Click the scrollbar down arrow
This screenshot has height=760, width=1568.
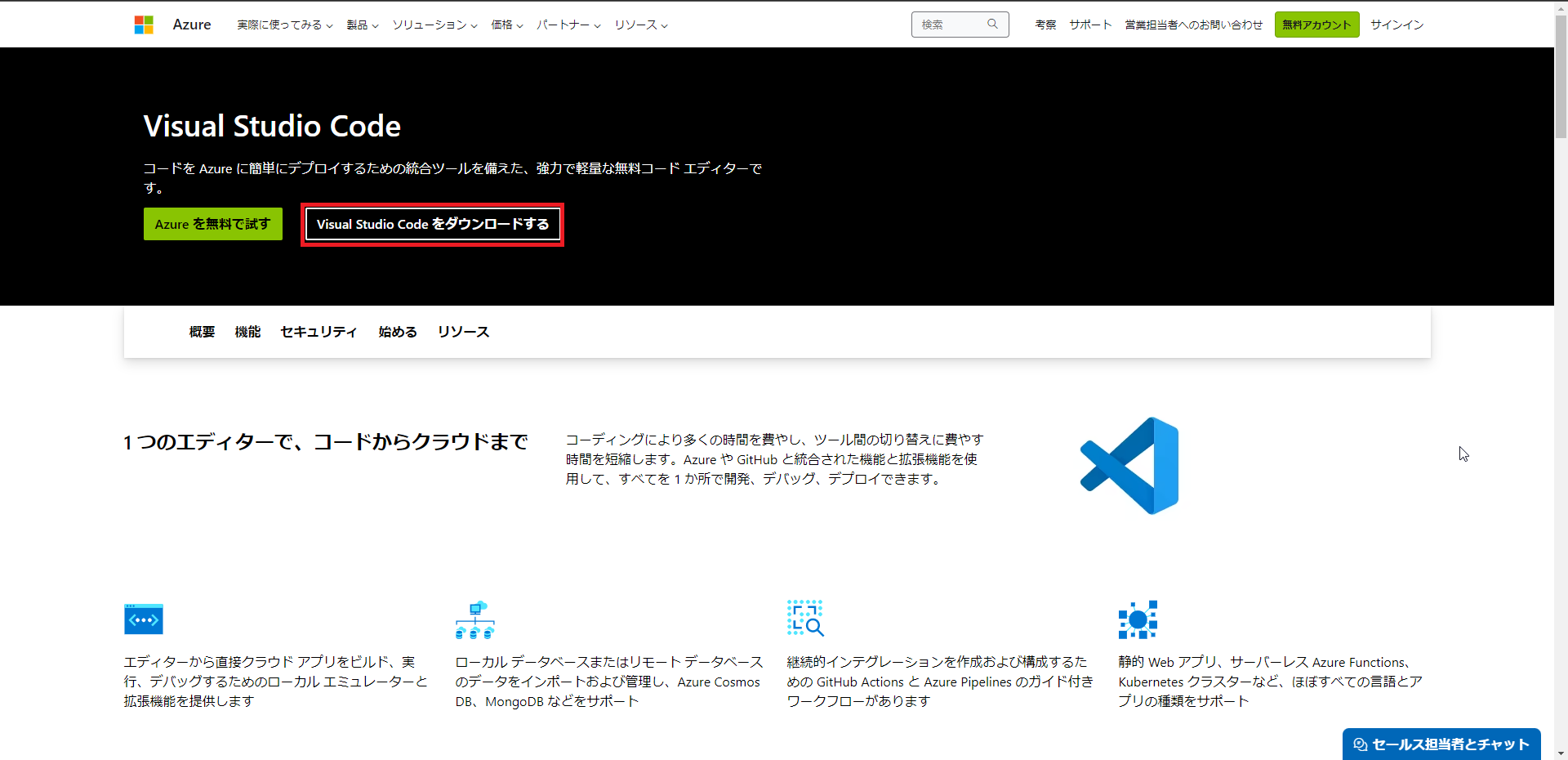(1561, 753)
